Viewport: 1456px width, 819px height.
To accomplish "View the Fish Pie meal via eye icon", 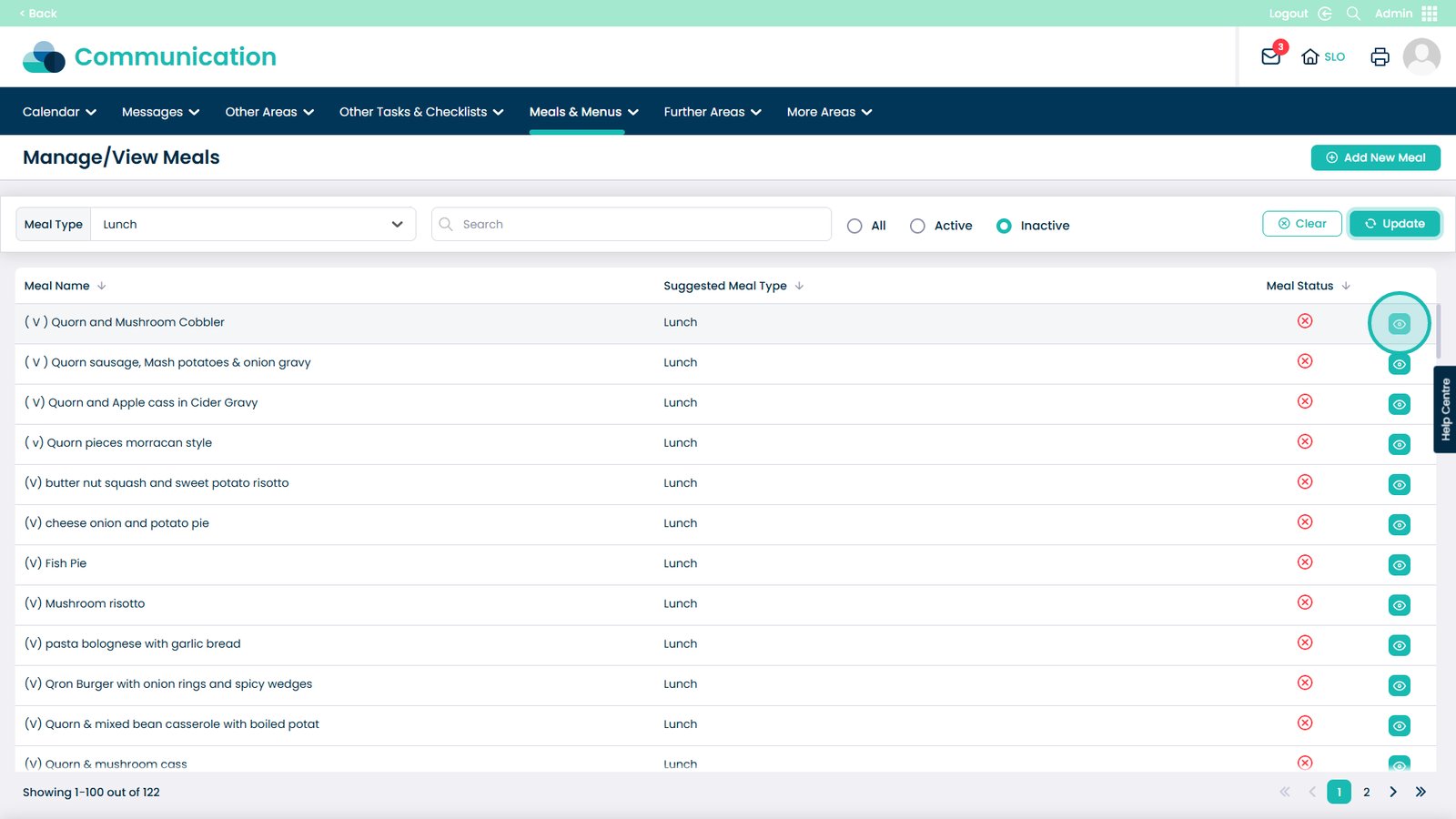I will click(1399, 565).
